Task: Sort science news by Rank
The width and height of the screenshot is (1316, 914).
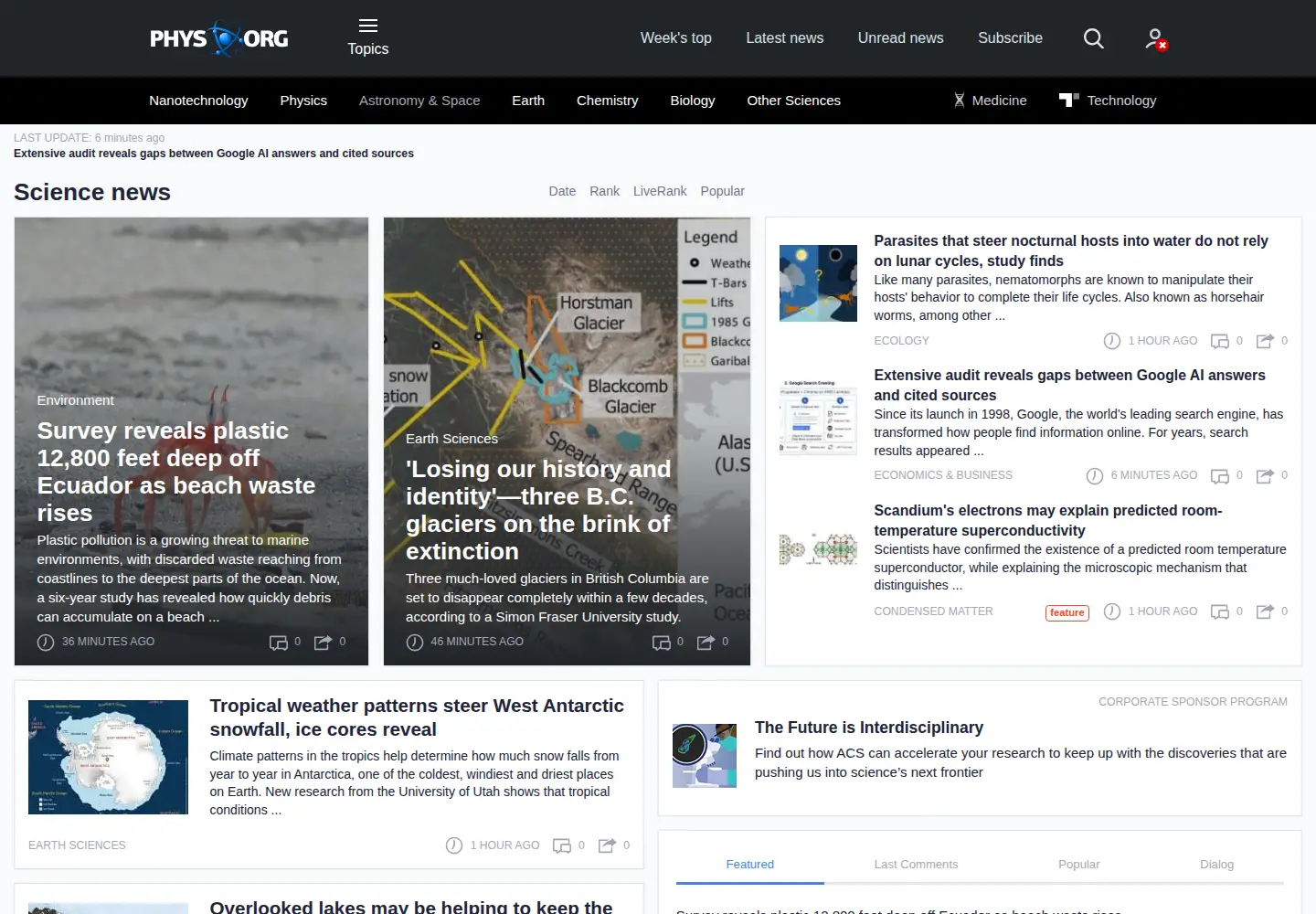Action: (604, 191)
